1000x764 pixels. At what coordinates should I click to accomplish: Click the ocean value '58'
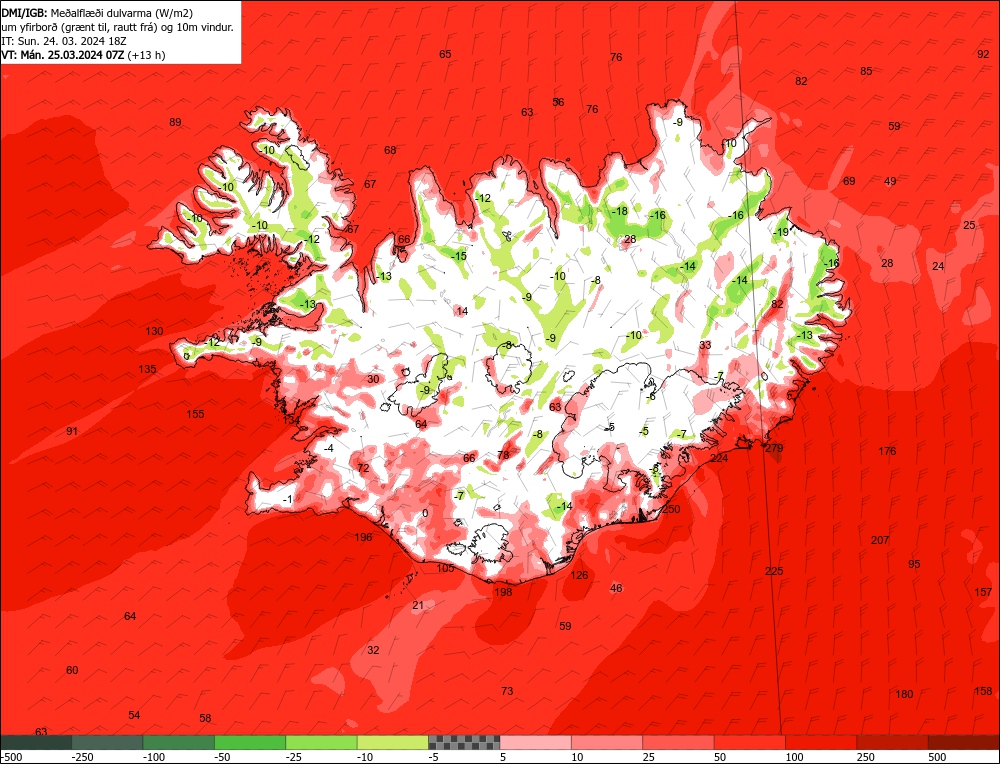tap(205, 718)
